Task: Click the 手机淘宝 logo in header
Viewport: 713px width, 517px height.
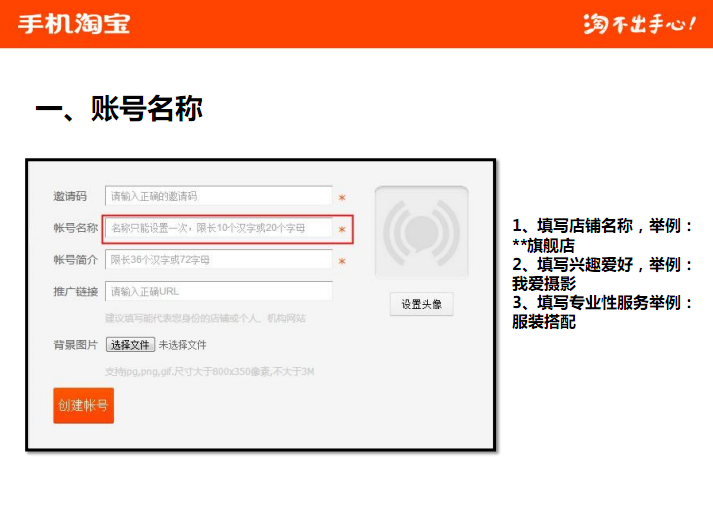Action: point(74,24)
